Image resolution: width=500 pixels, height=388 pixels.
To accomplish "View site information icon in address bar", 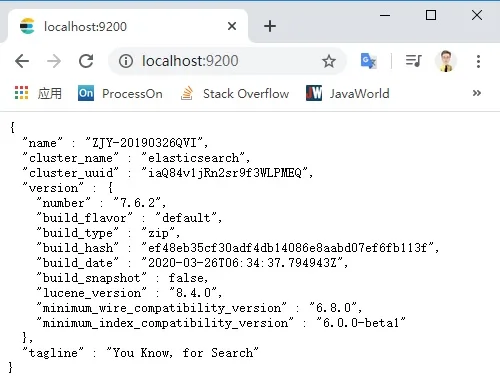I will coord(126,61).
